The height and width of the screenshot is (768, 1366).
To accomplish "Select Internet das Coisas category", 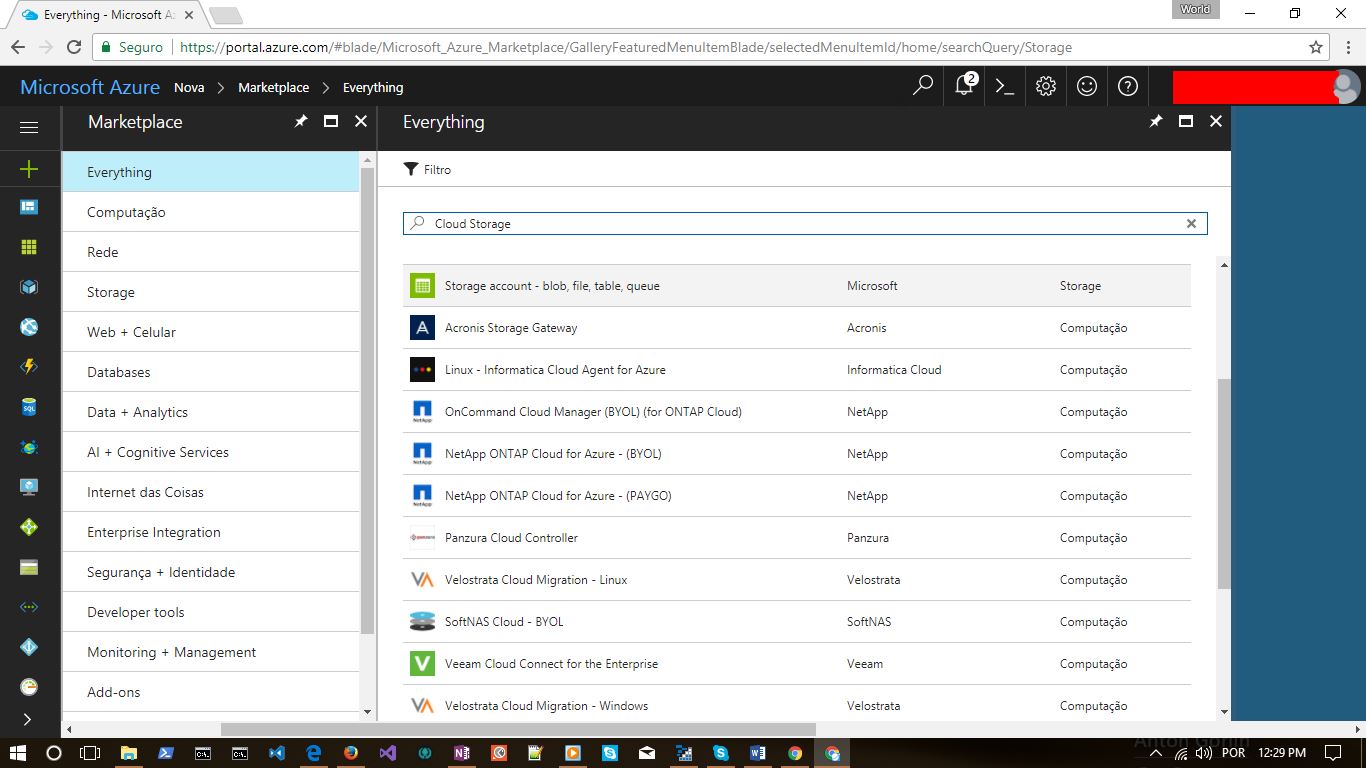I will [x=210, y=492].
